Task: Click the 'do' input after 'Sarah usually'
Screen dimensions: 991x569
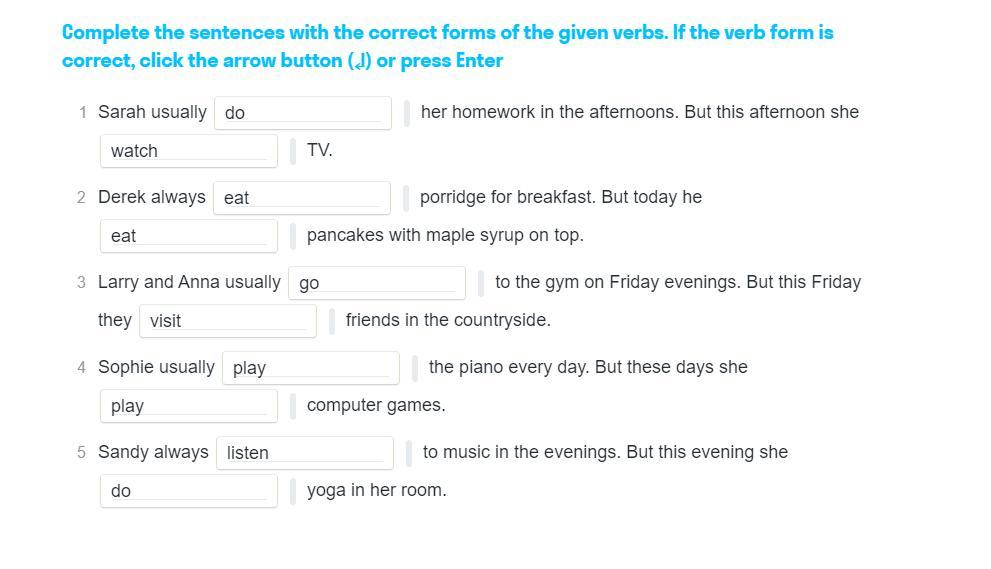Action: [303, 113]
